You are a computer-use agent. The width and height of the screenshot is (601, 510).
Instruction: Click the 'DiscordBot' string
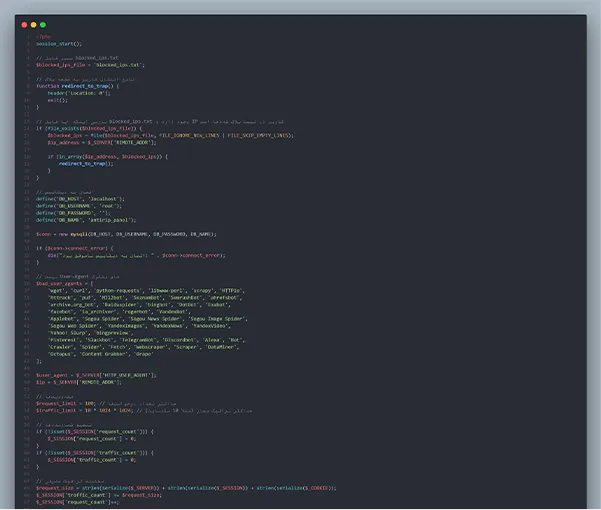pos(179,340)
